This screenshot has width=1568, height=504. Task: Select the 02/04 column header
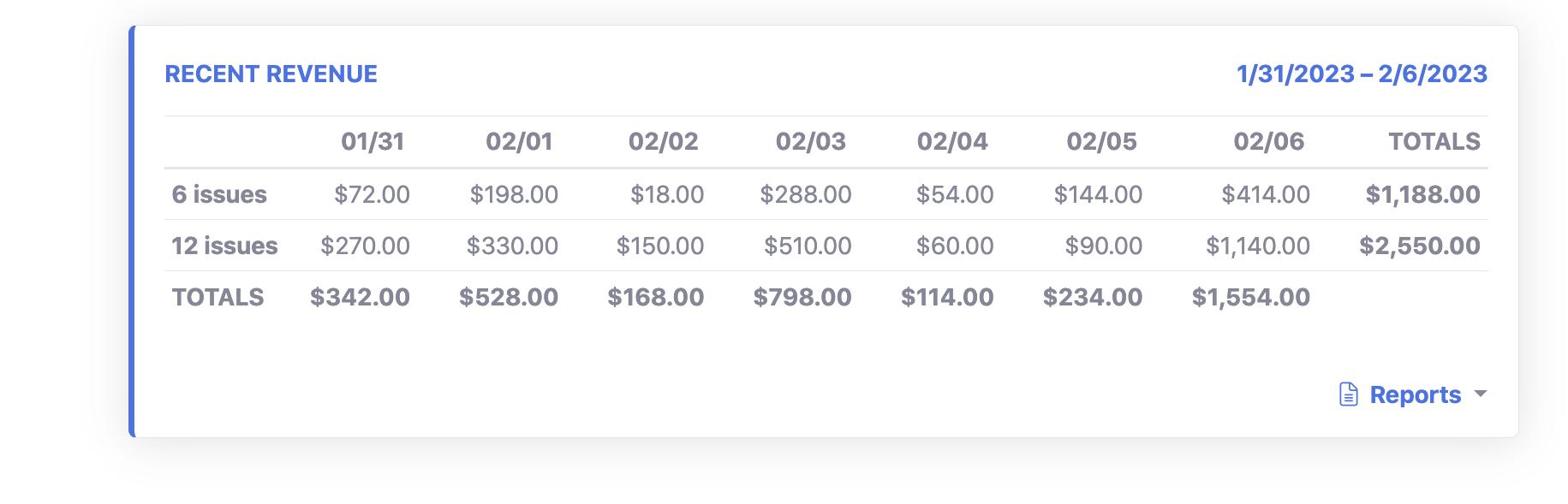coord(952,141)
